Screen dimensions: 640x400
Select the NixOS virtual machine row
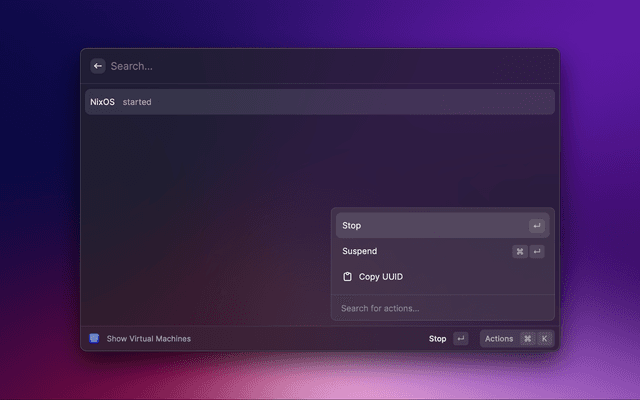(x=320, y=102)
